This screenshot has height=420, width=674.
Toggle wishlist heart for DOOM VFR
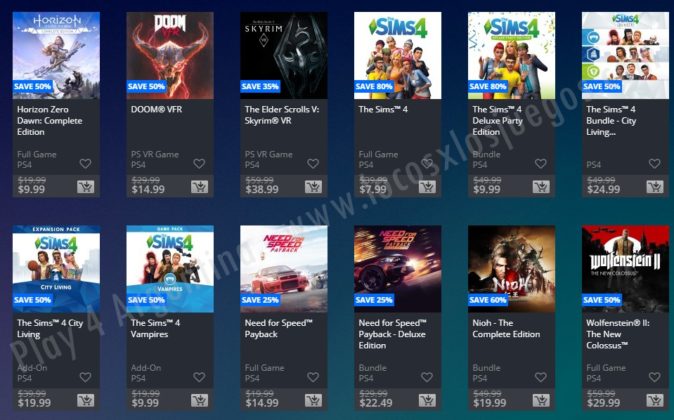(x=199, y=163)
